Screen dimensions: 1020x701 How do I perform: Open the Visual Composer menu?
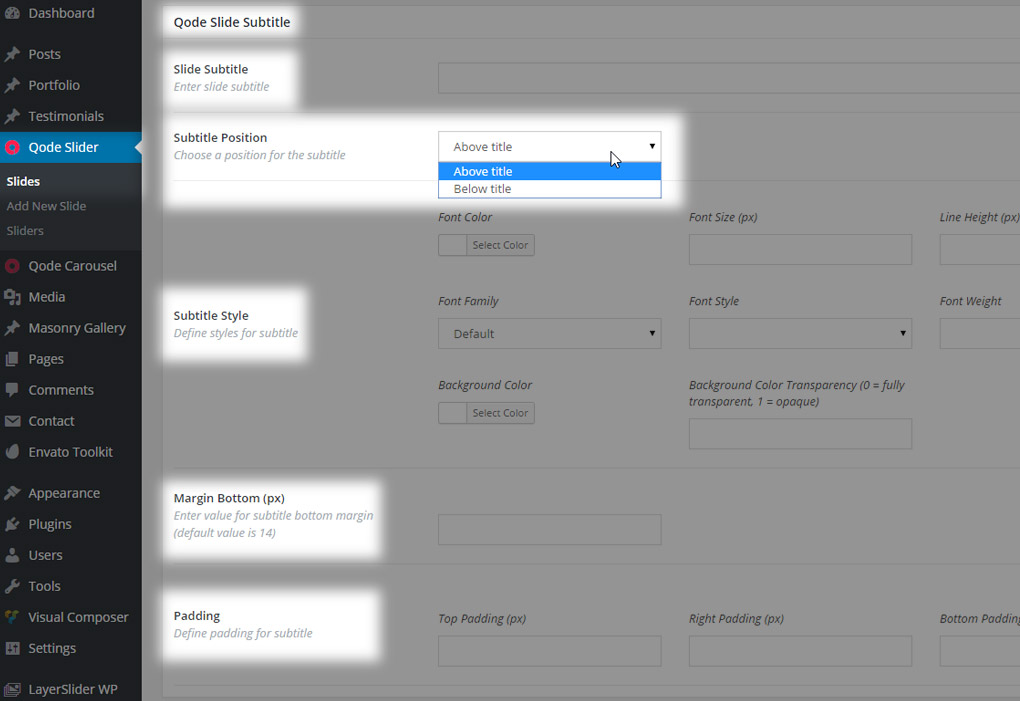(x=78, y=617)
